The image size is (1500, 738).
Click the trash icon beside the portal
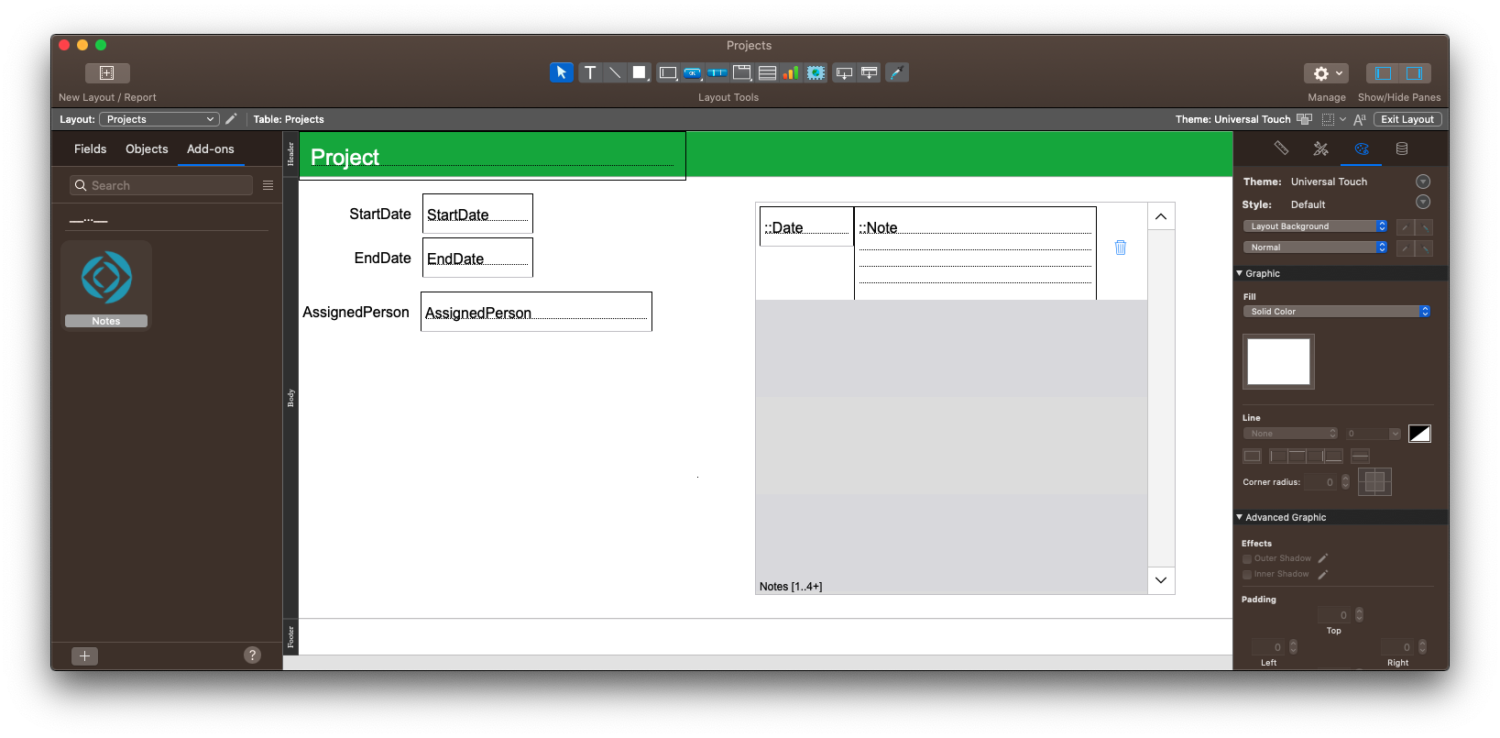[x=1121, y=246]
